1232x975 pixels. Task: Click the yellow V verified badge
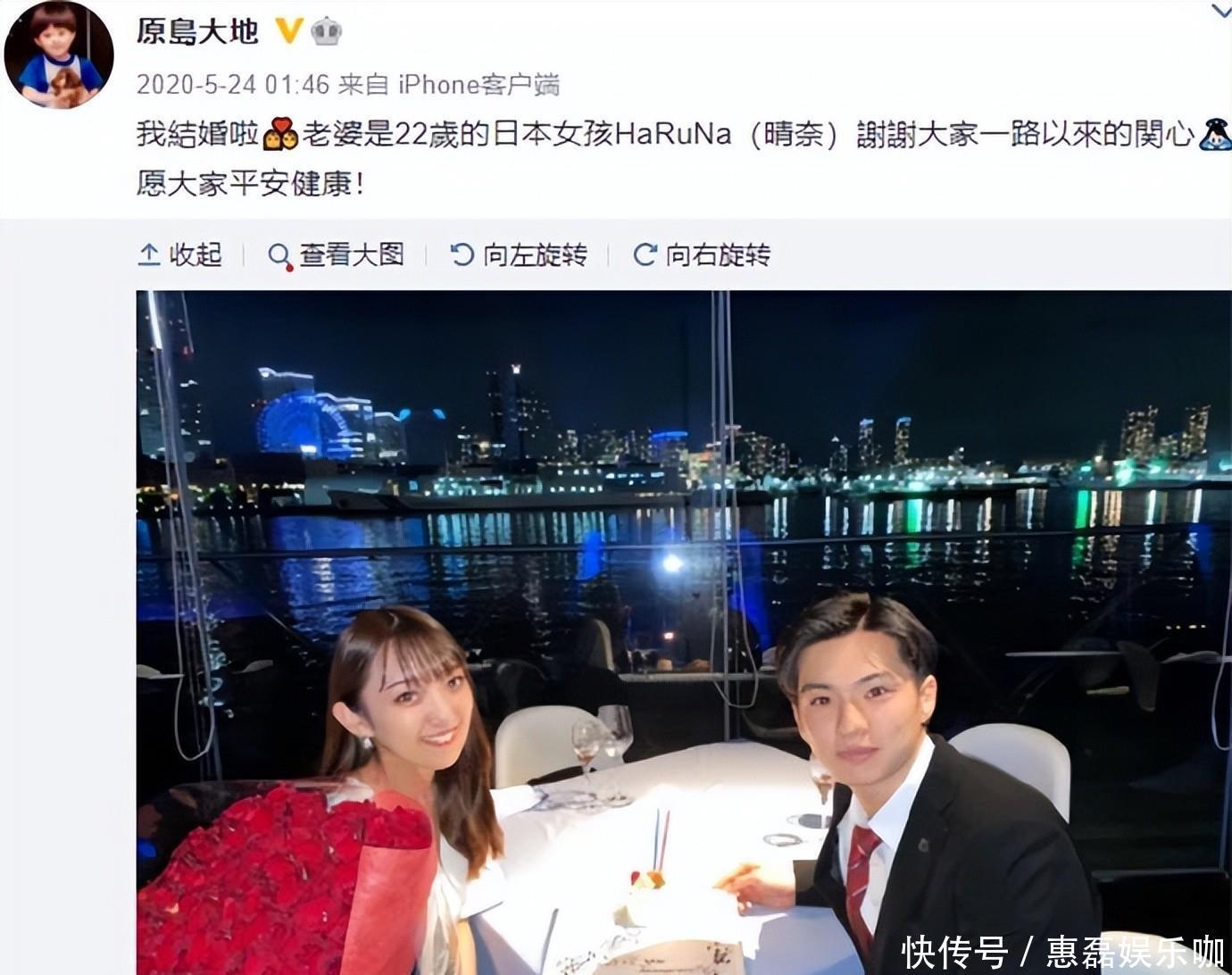(x=288, y=31)
